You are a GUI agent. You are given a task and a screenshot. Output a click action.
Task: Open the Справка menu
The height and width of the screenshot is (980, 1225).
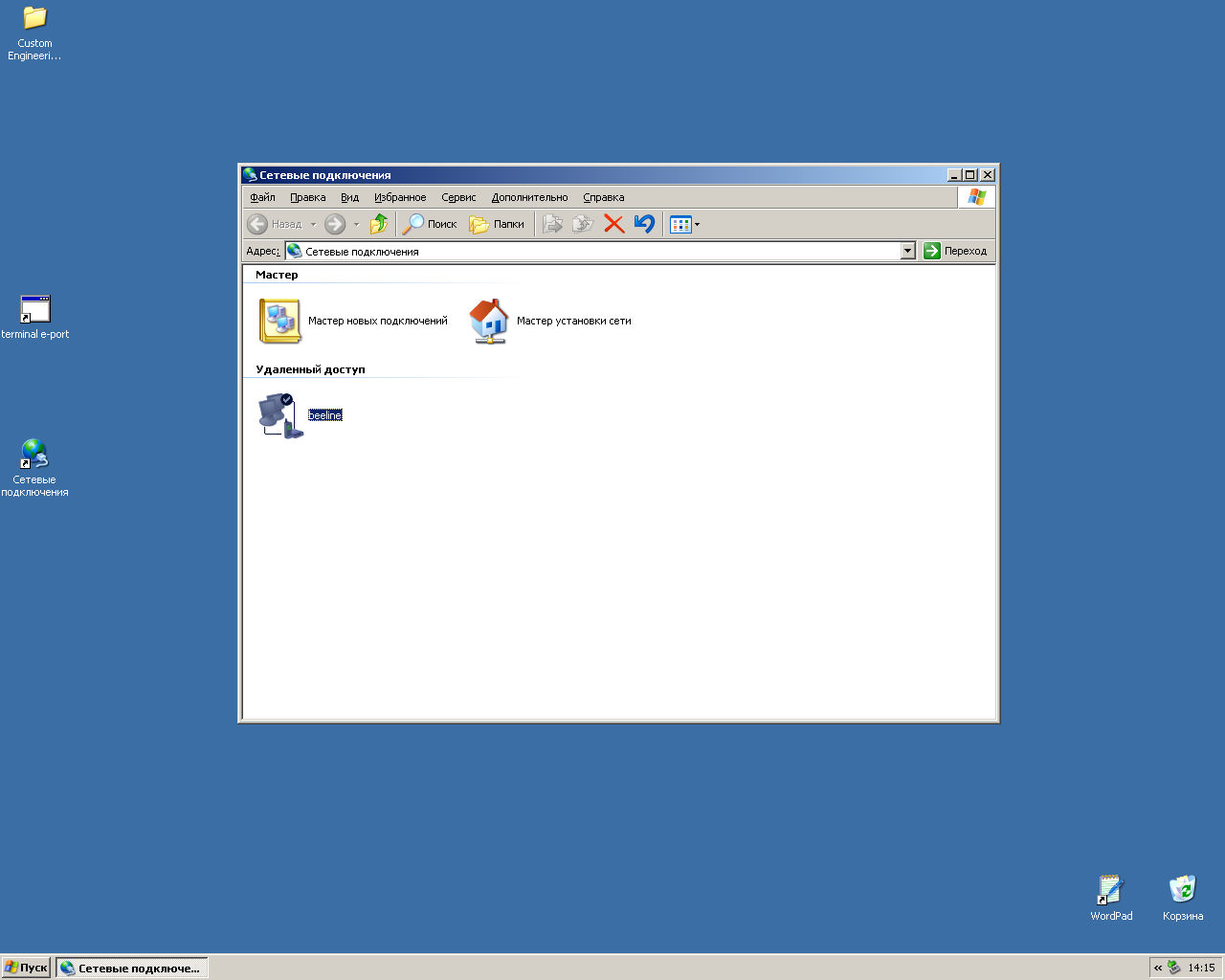pyautogui.click(x=604, y=197)
